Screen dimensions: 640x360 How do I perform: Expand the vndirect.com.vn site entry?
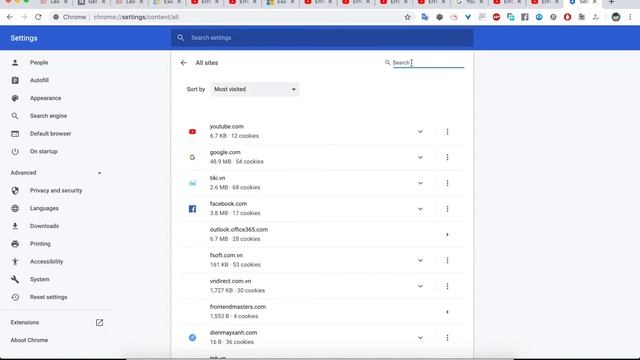(420, 286)
